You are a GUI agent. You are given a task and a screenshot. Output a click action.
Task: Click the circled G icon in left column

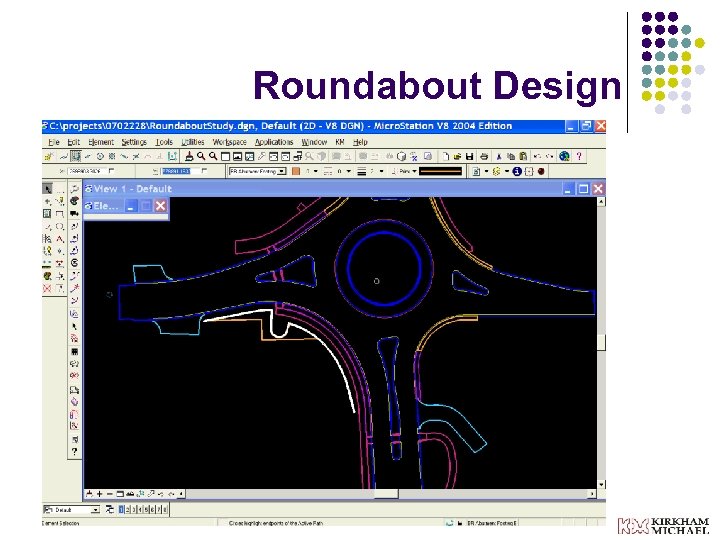(x=74, y=263)
